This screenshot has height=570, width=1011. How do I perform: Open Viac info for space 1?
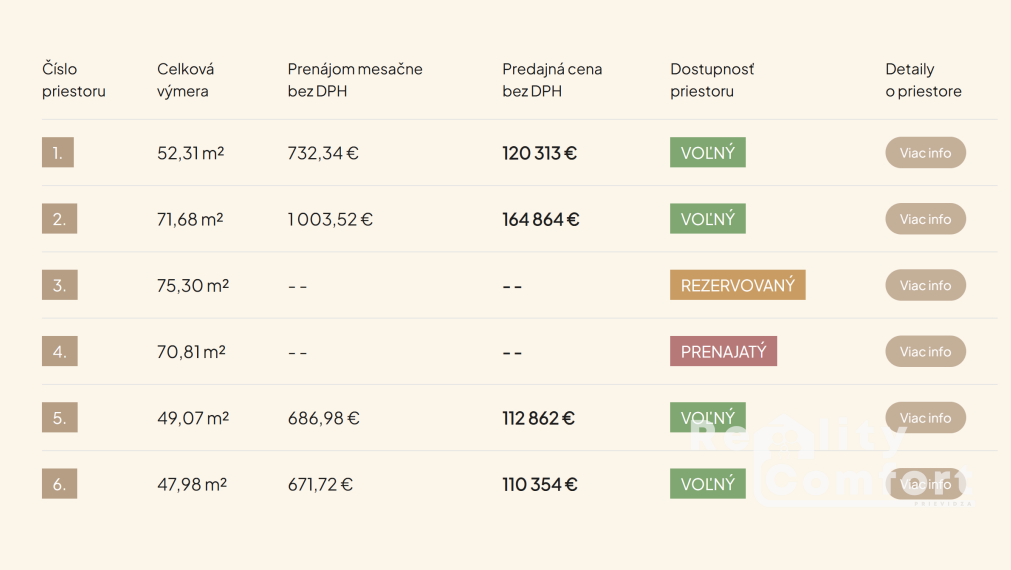click(x=925, y=153)
